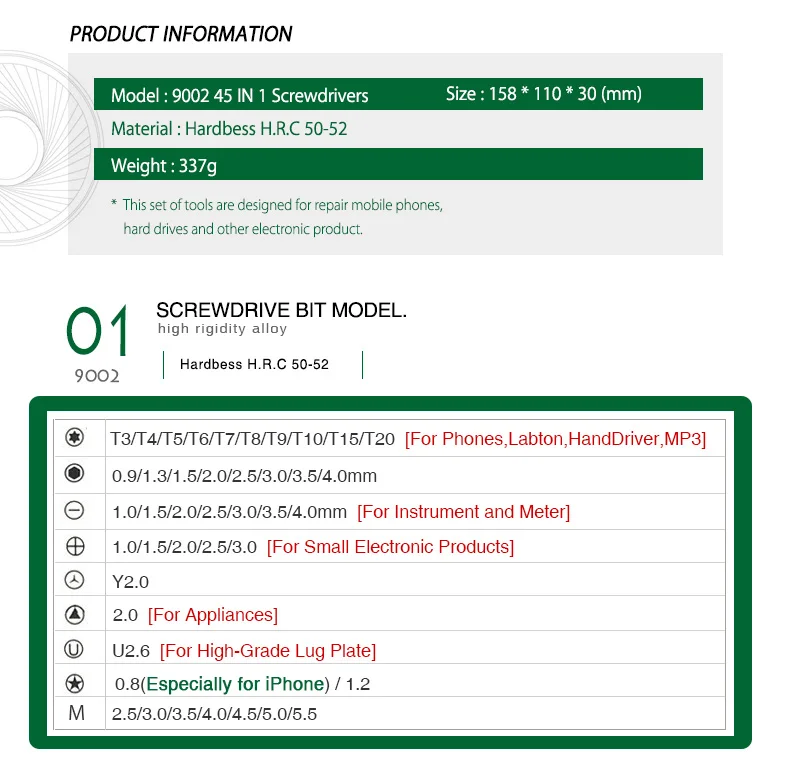Click the Hardbess H.R.C 50-52 boxed label
Screen dimensions: 790x762
(254, 364)
